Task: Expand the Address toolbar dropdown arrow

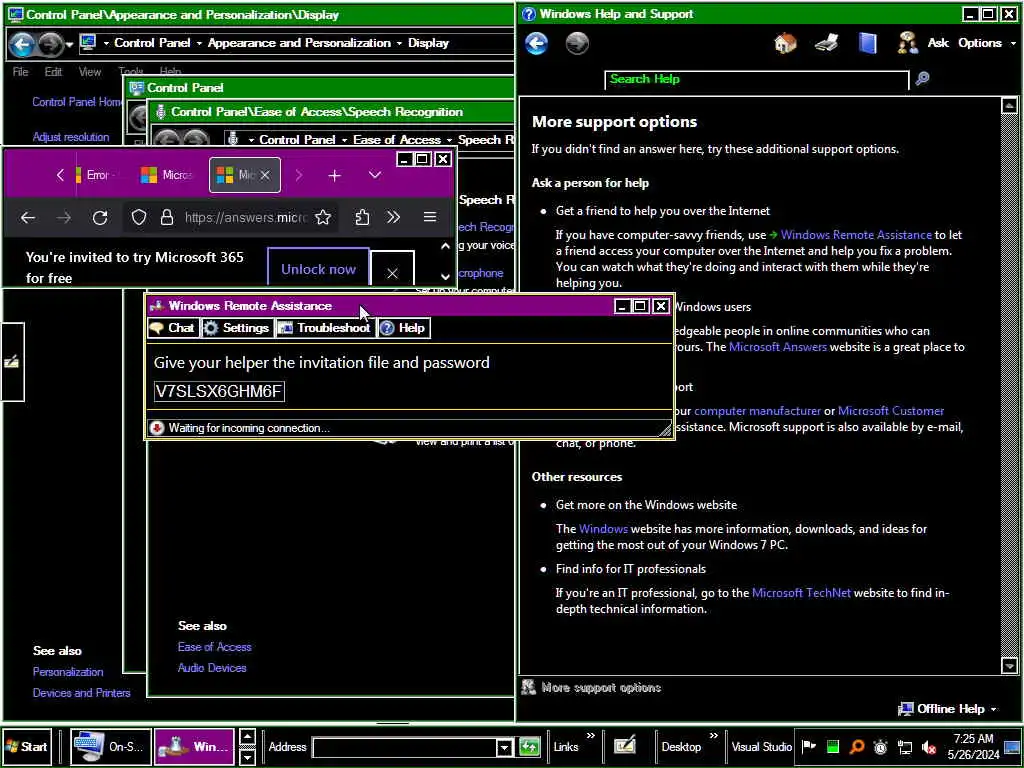Action: click(504, 747)
